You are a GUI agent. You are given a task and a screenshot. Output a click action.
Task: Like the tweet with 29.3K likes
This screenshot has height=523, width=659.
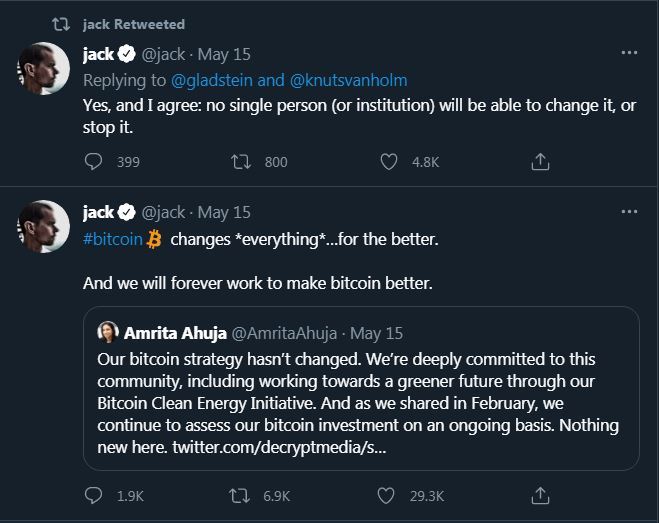pyautogui.click(x=390, y=495)
